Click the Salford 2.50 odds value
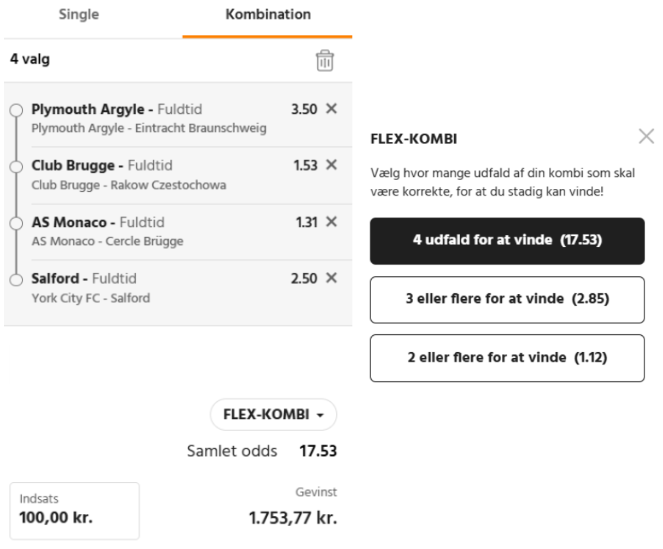 click(303, 278)
